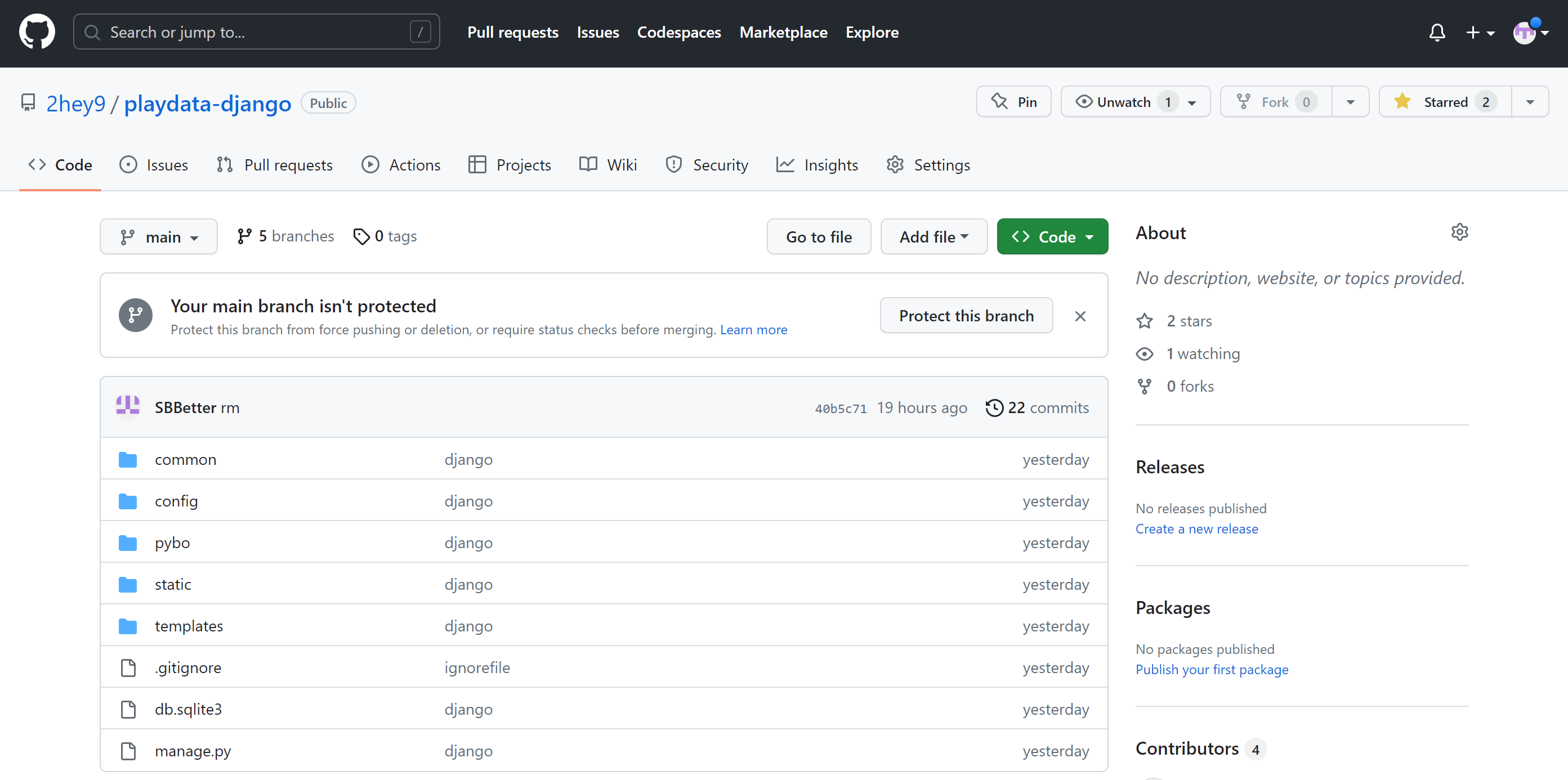This screenshot has height=780, width=1568.
Task: Open the manage.py file
Action: [193, 751]
